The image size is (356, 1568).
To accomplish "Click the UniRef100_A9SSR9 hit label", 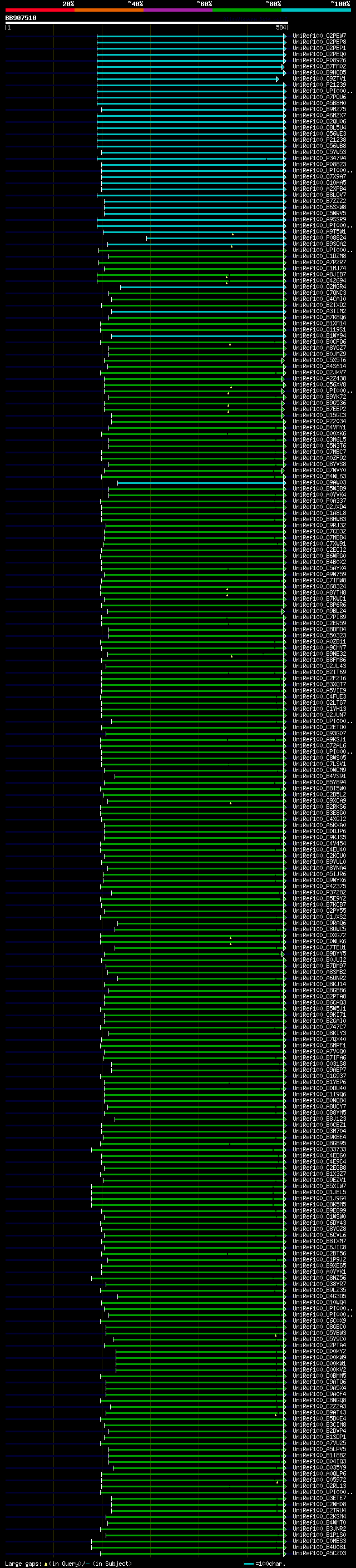I will tap(319, 219).
